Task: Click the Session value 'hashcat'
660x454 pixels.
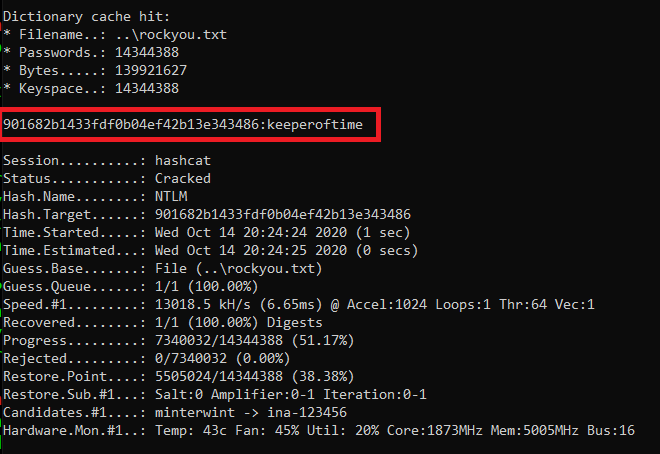Action: 183,160
